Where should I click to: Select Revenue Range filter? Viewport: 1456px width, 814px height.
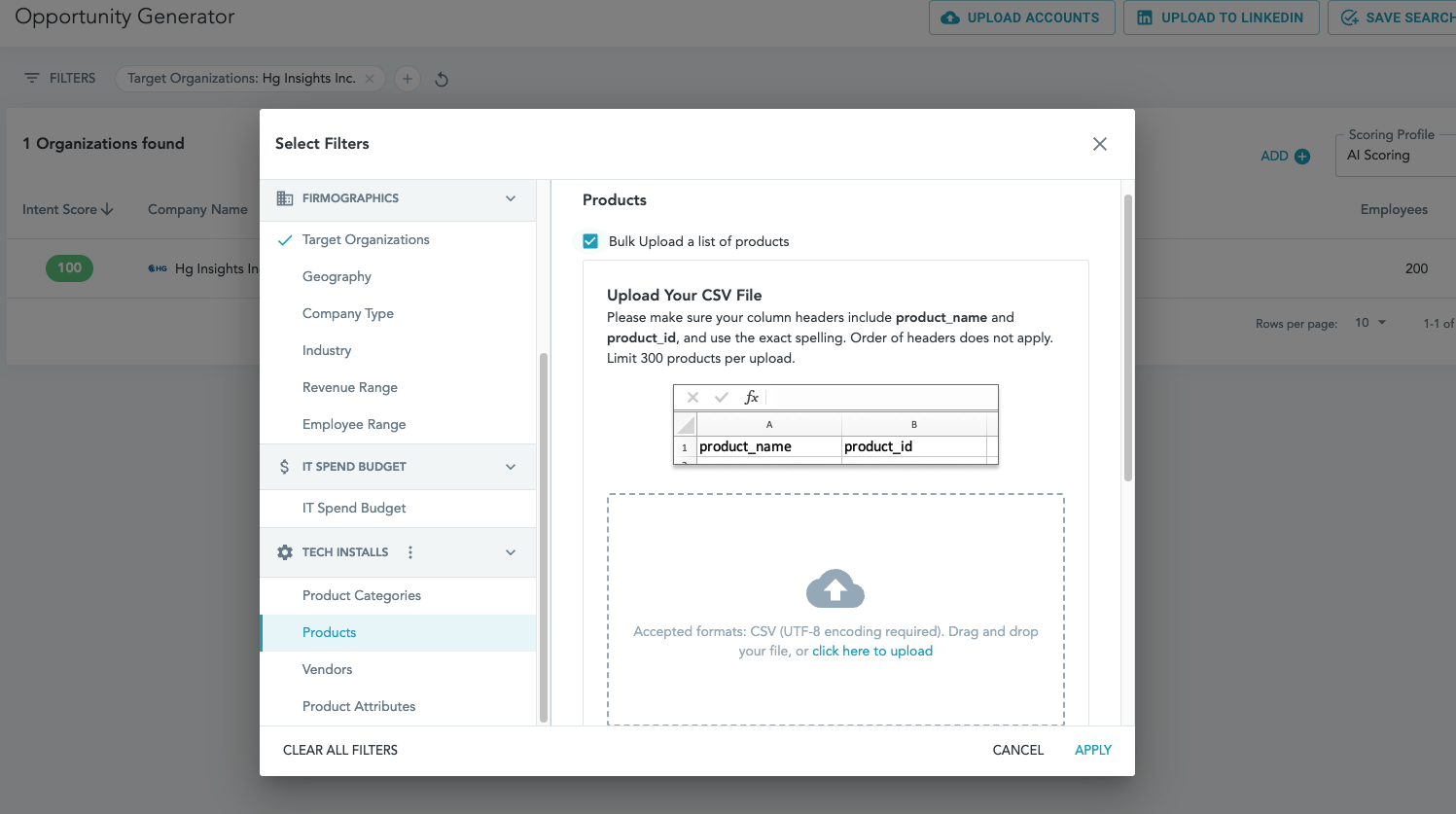point(399,388)
